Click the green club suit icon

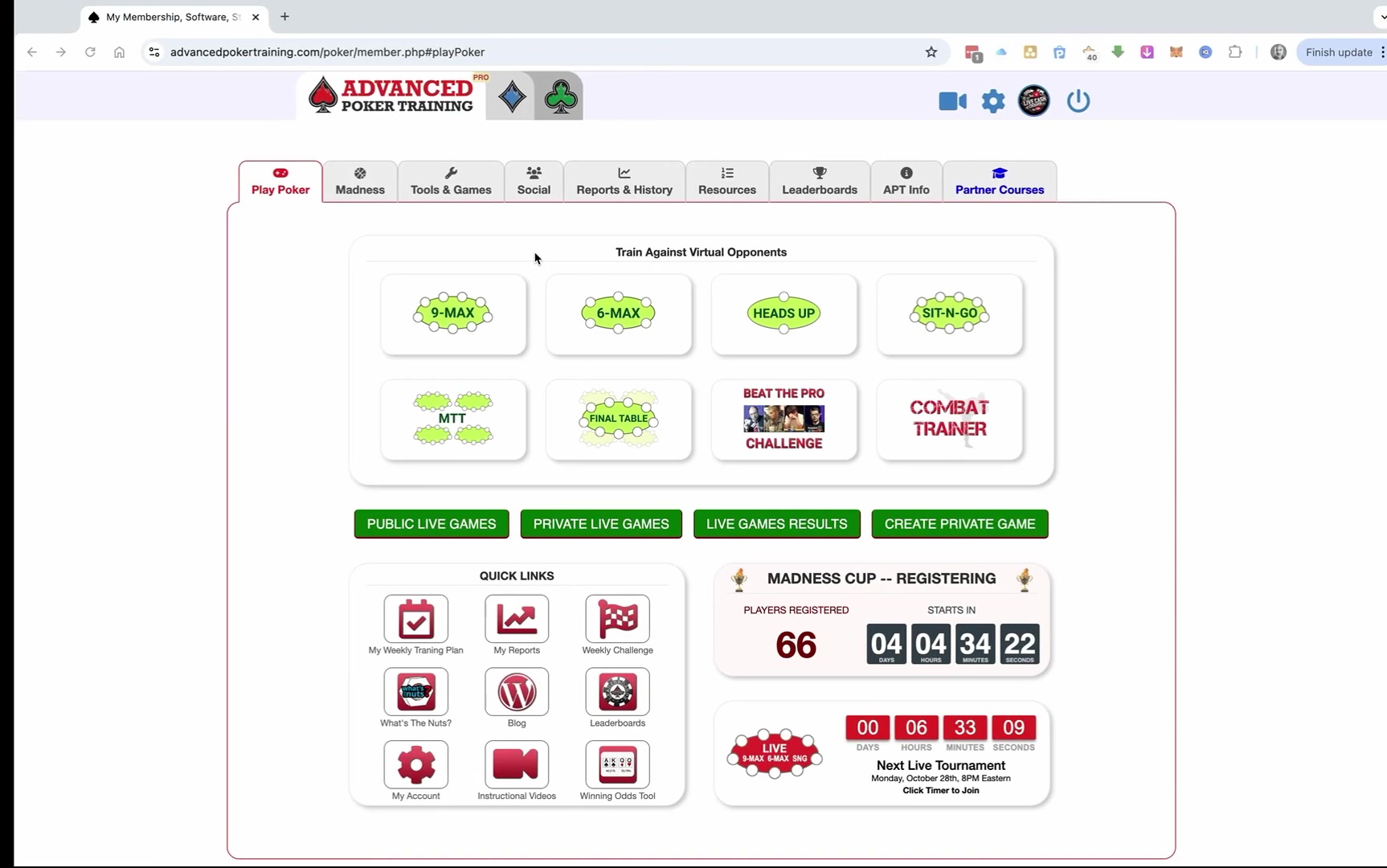tap(560, 97)
